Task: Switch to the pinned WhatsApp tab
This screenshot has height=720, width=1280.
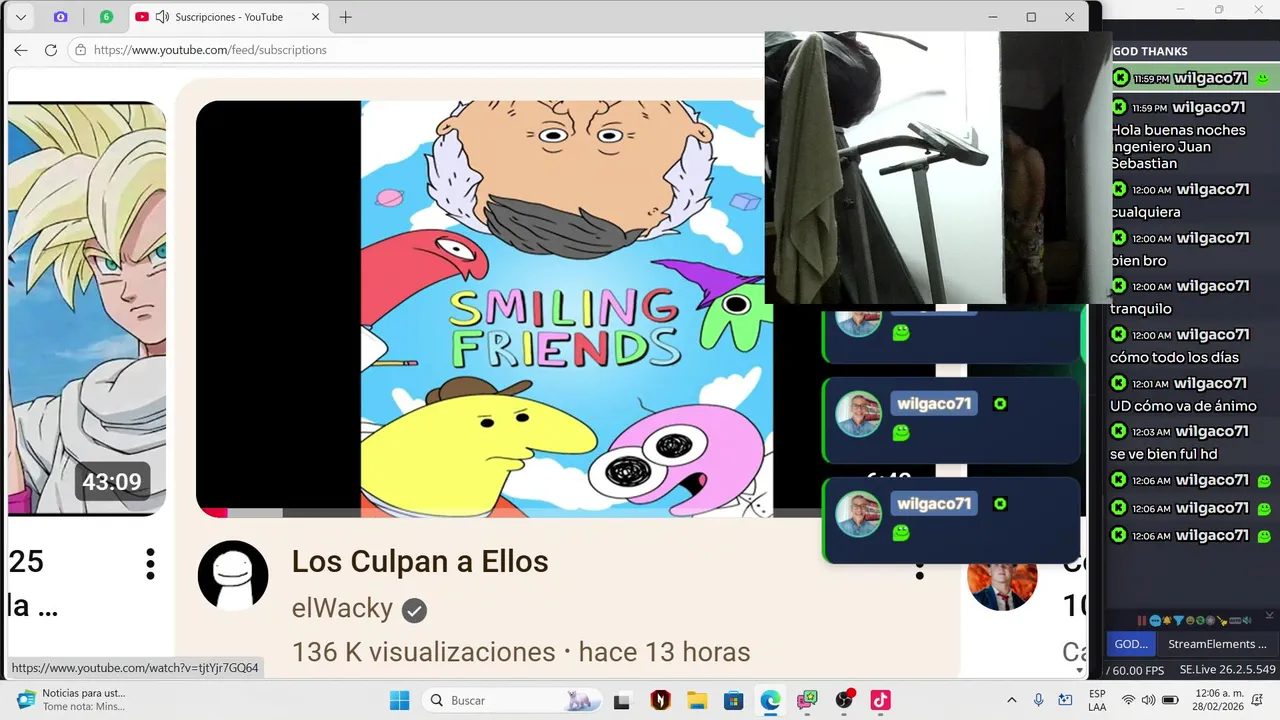Action: point(106,17)
